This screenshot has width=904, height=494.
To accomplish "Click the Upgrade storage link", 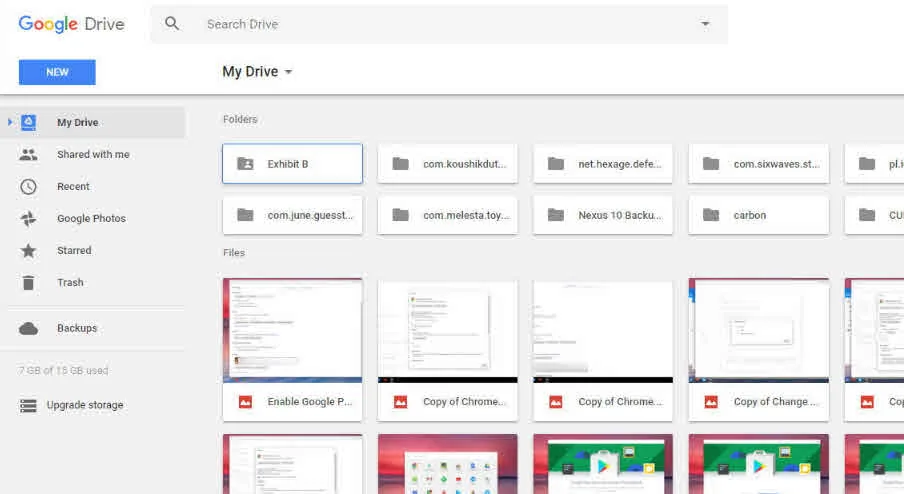I will (85, 405).
